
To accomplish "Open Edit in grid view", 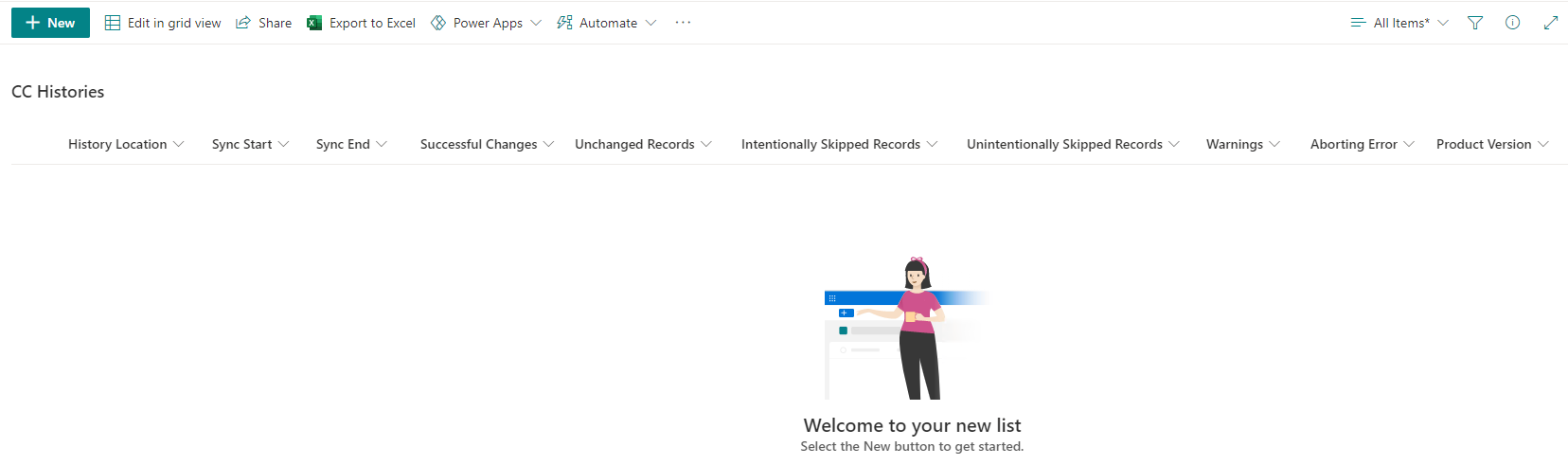I will coord(163,23).
